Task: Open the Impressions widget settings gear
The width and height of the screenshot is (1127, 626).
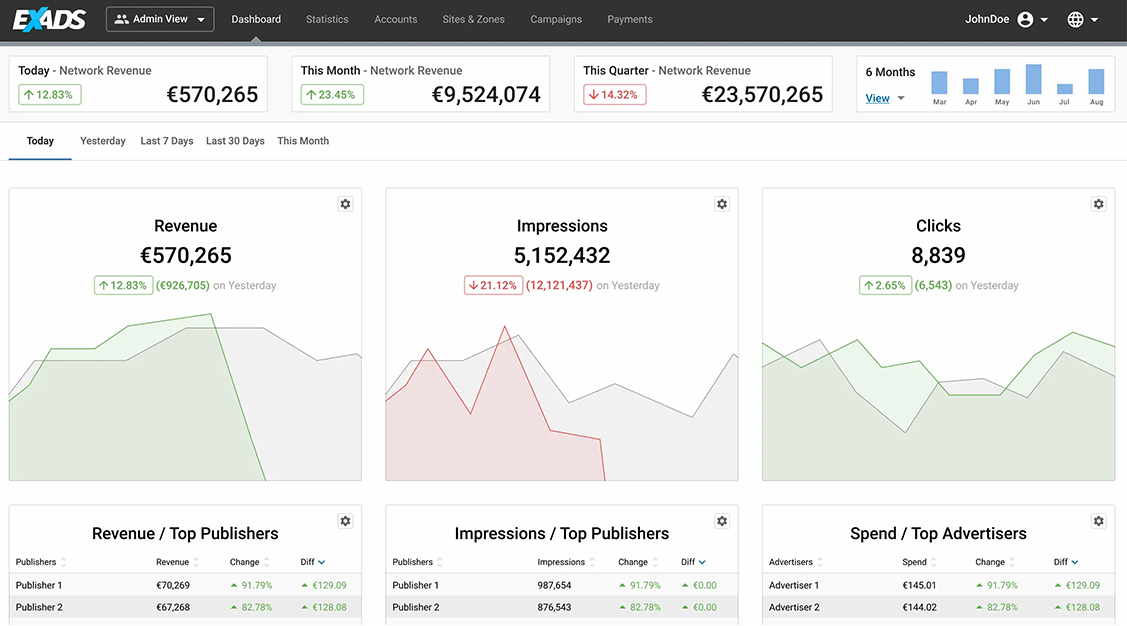Action: [722, 203]
